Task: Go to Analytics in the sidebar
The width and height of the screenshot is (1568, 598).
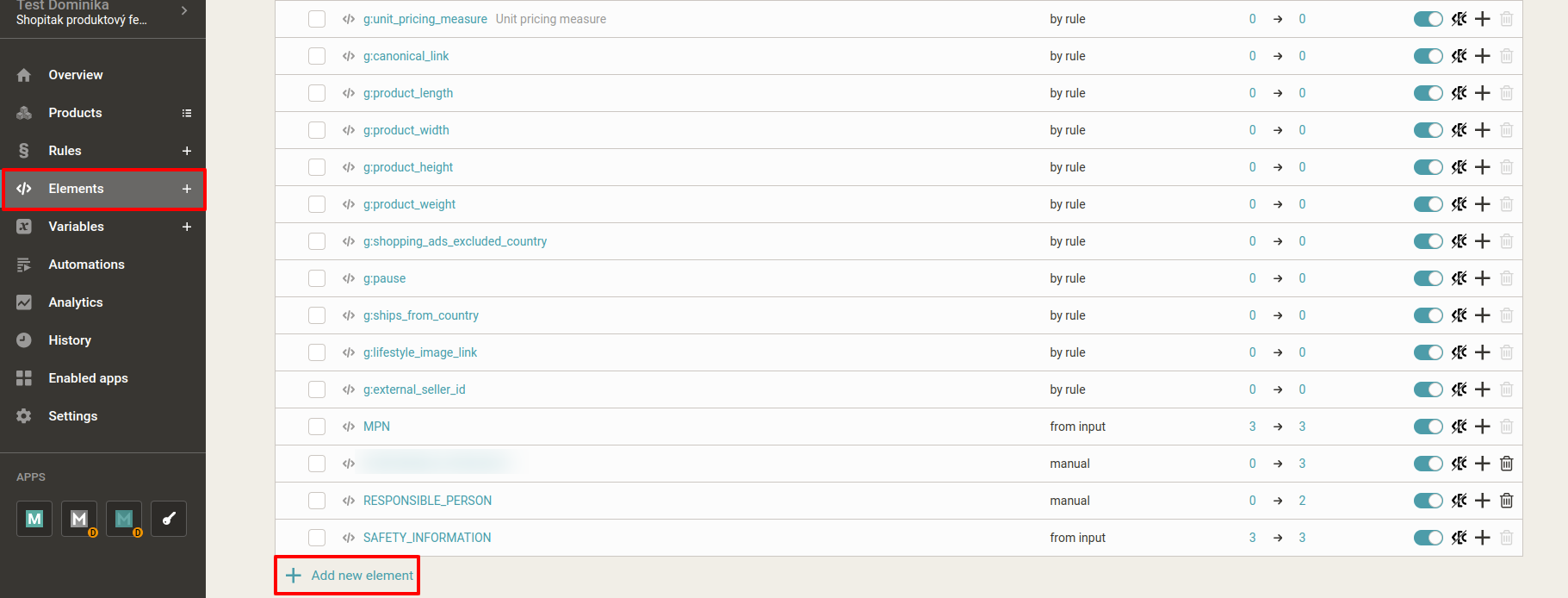Action: 76,302
